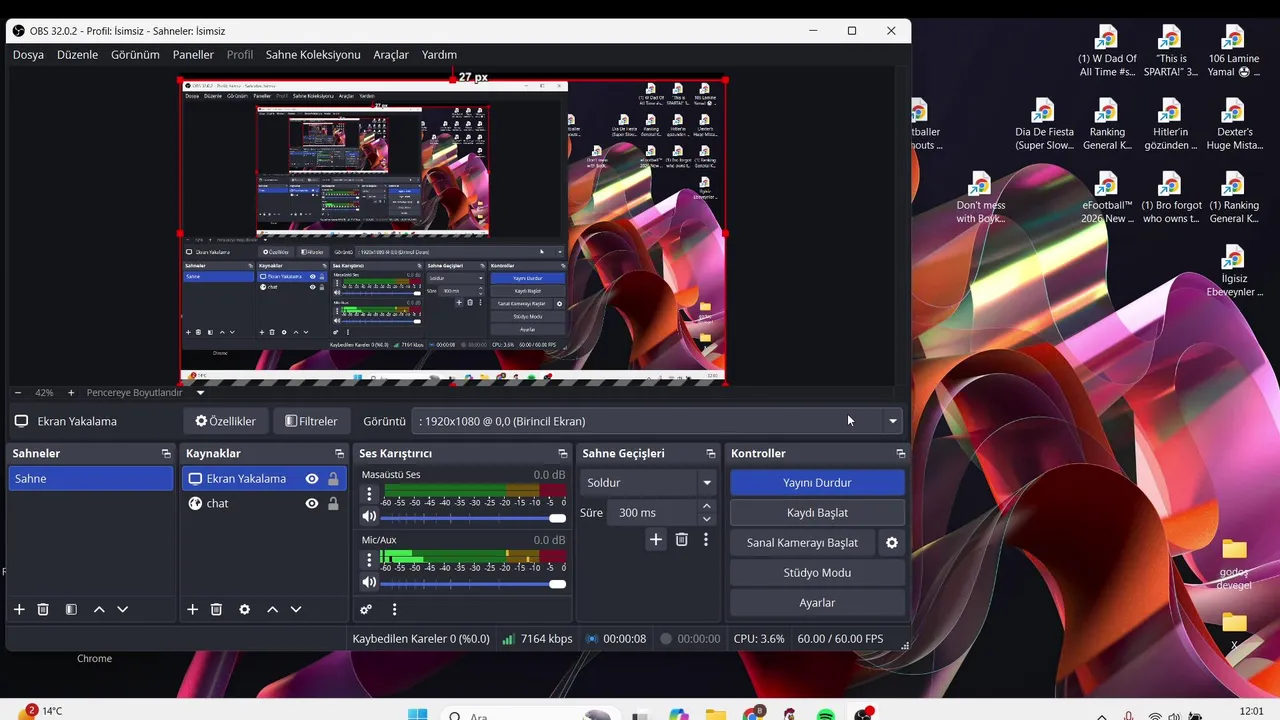Move source down with Kaynaklar down arrow
The width and height of the screenshot is (1280, 720).
(296, 609)
